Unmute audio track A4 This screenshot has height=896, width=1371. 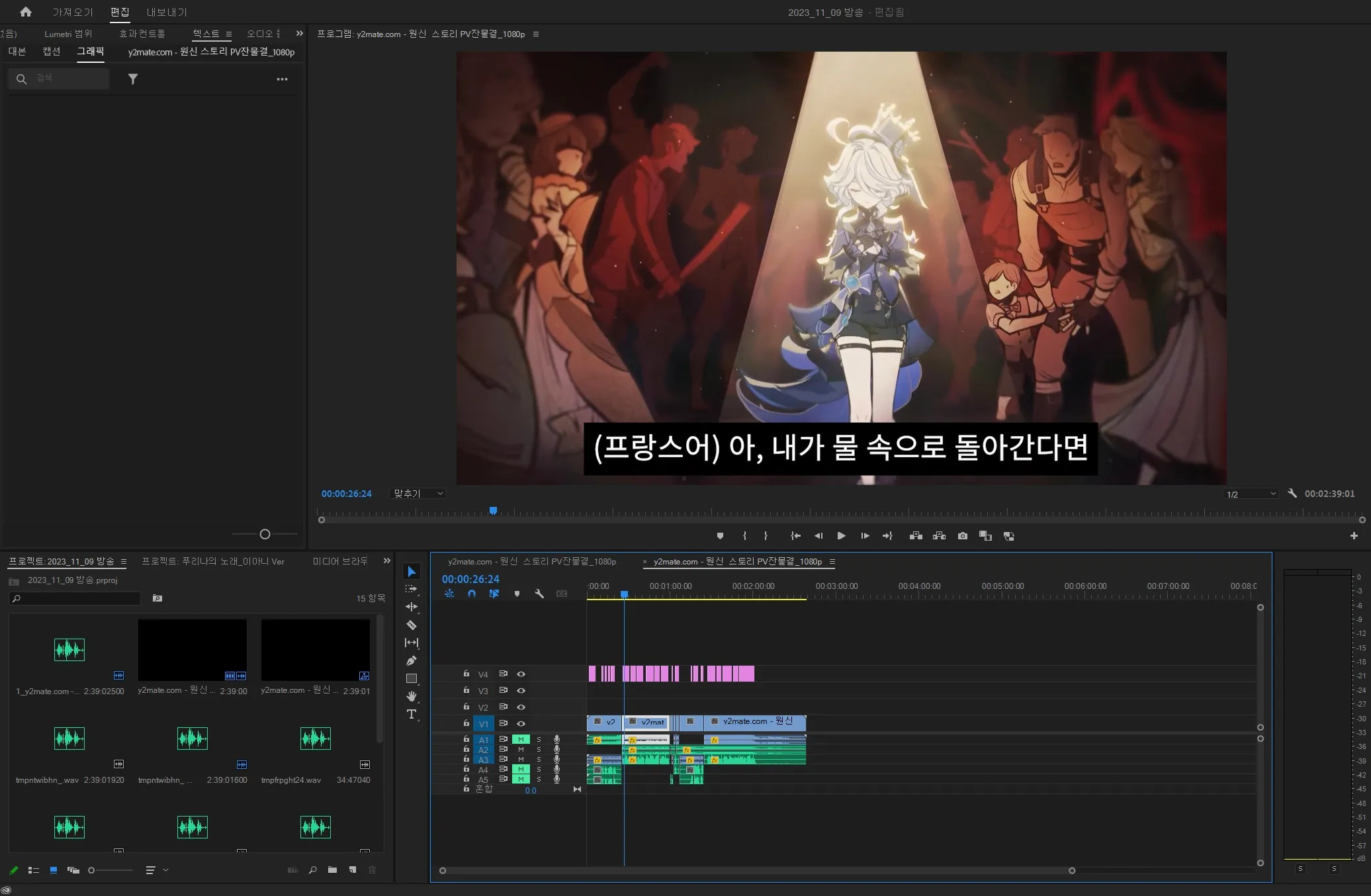coord(521,770)
